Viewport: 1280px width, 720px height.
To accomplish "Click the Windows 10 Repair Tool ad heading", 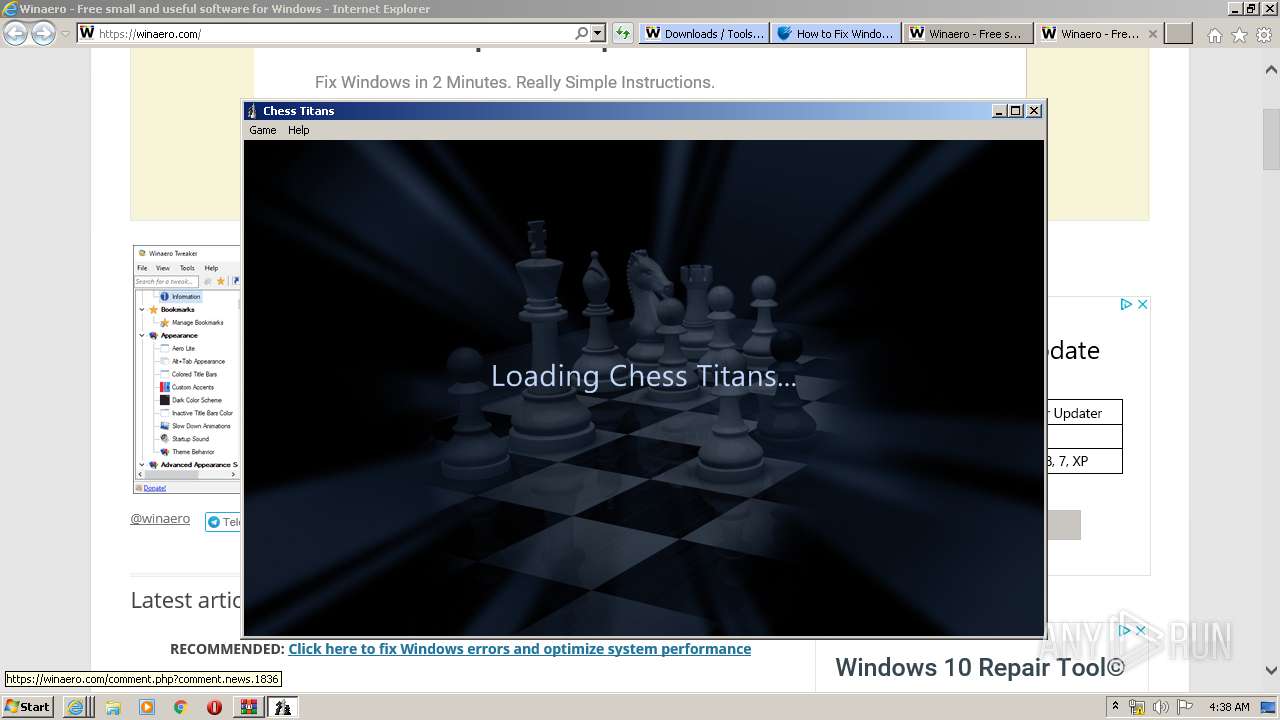I will click(980, 668).
